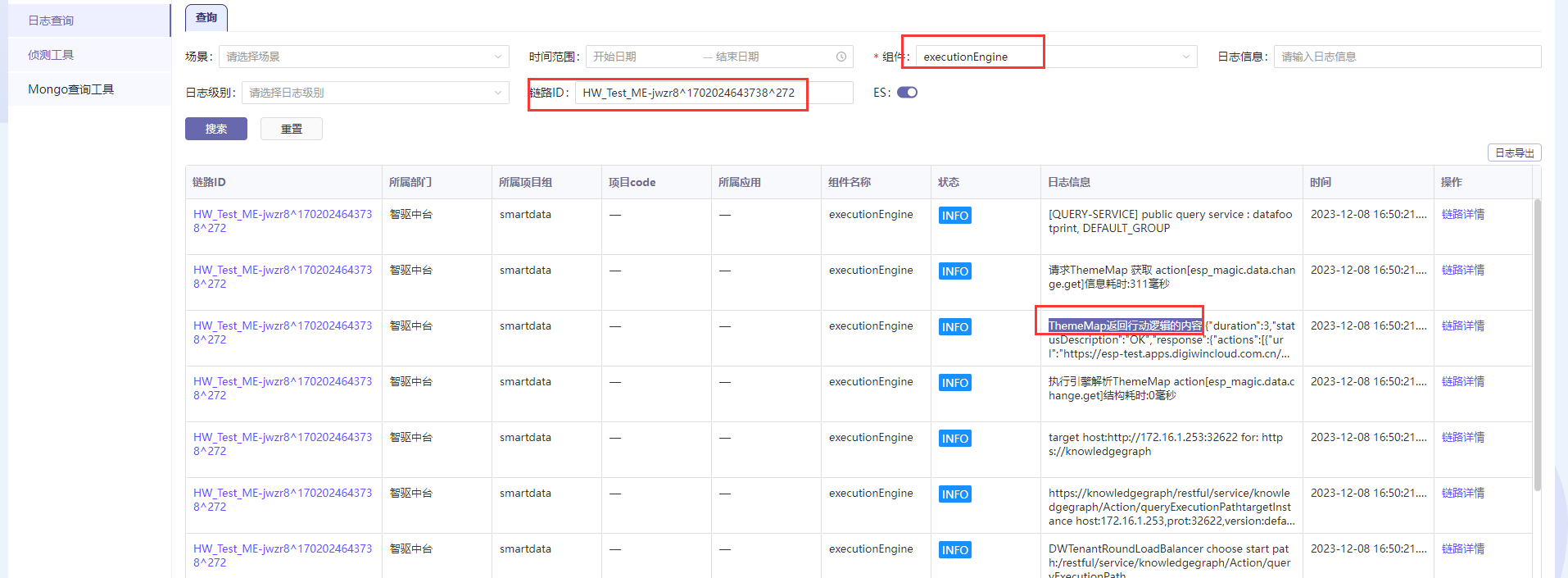This screenshot has width=1568, height=578.
Task: Click the INFO badge in the 请求ThemeMap 获取 row
Action: (x=955, y=271)
